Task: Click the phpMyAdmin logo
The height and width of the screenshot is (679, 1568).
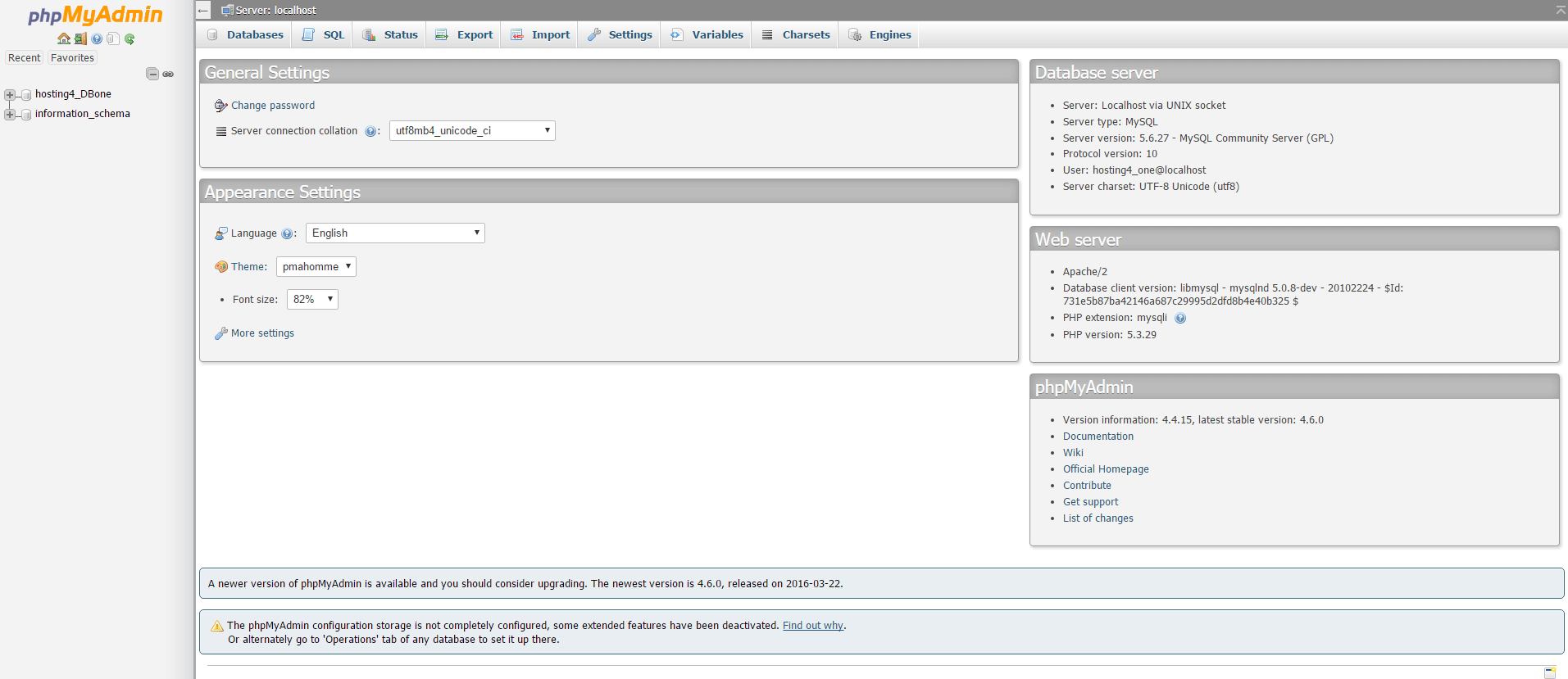Action: pyautogui.click(x=95, y=16)
